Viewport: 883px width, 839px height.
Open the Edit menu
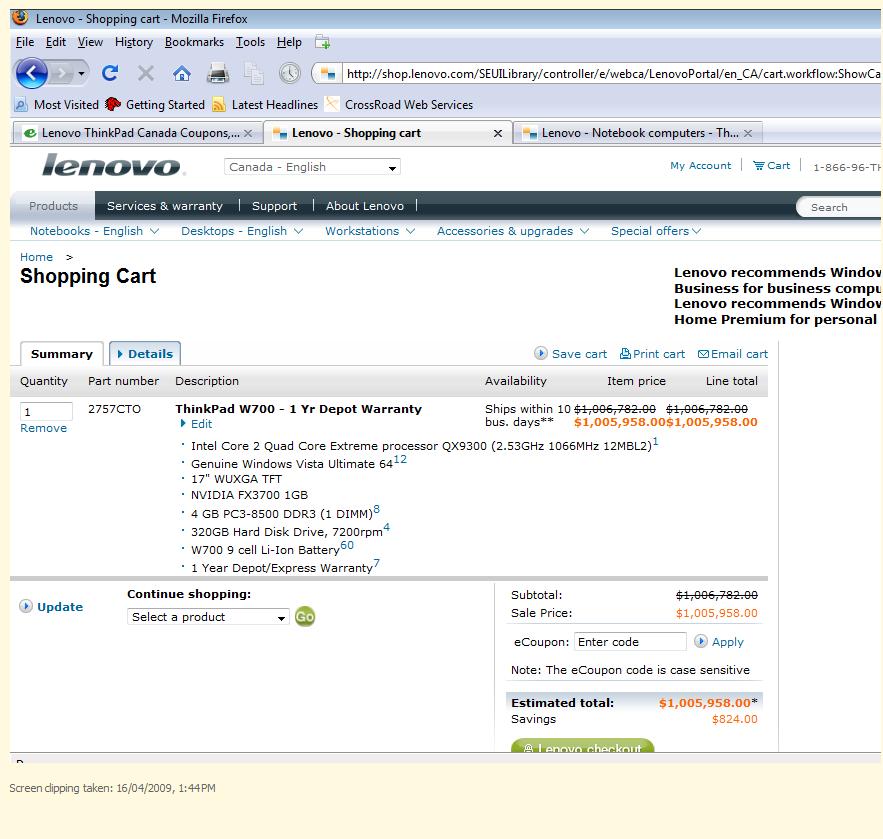pos(56,42)
